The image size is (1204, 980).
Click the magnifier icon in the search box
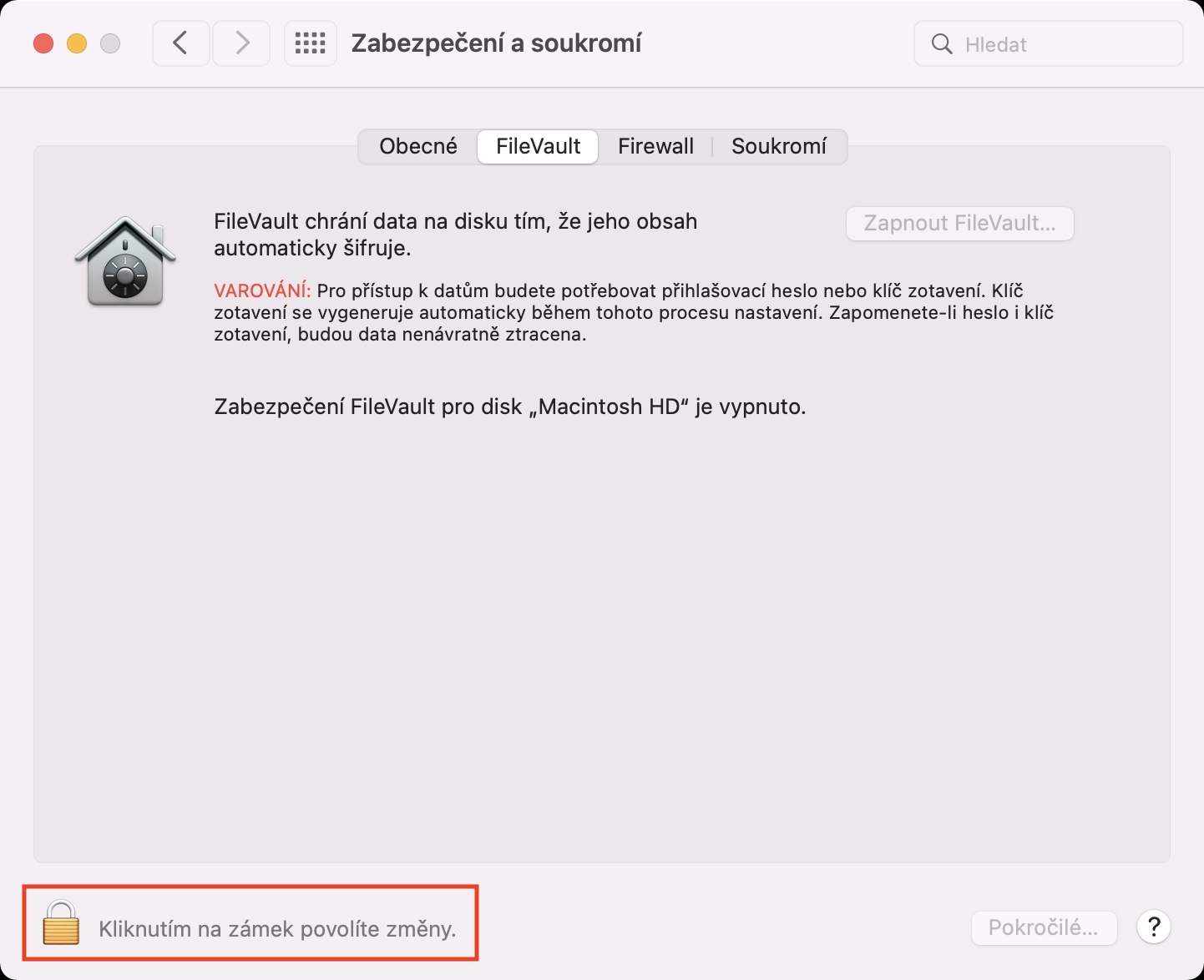[942, 44]
